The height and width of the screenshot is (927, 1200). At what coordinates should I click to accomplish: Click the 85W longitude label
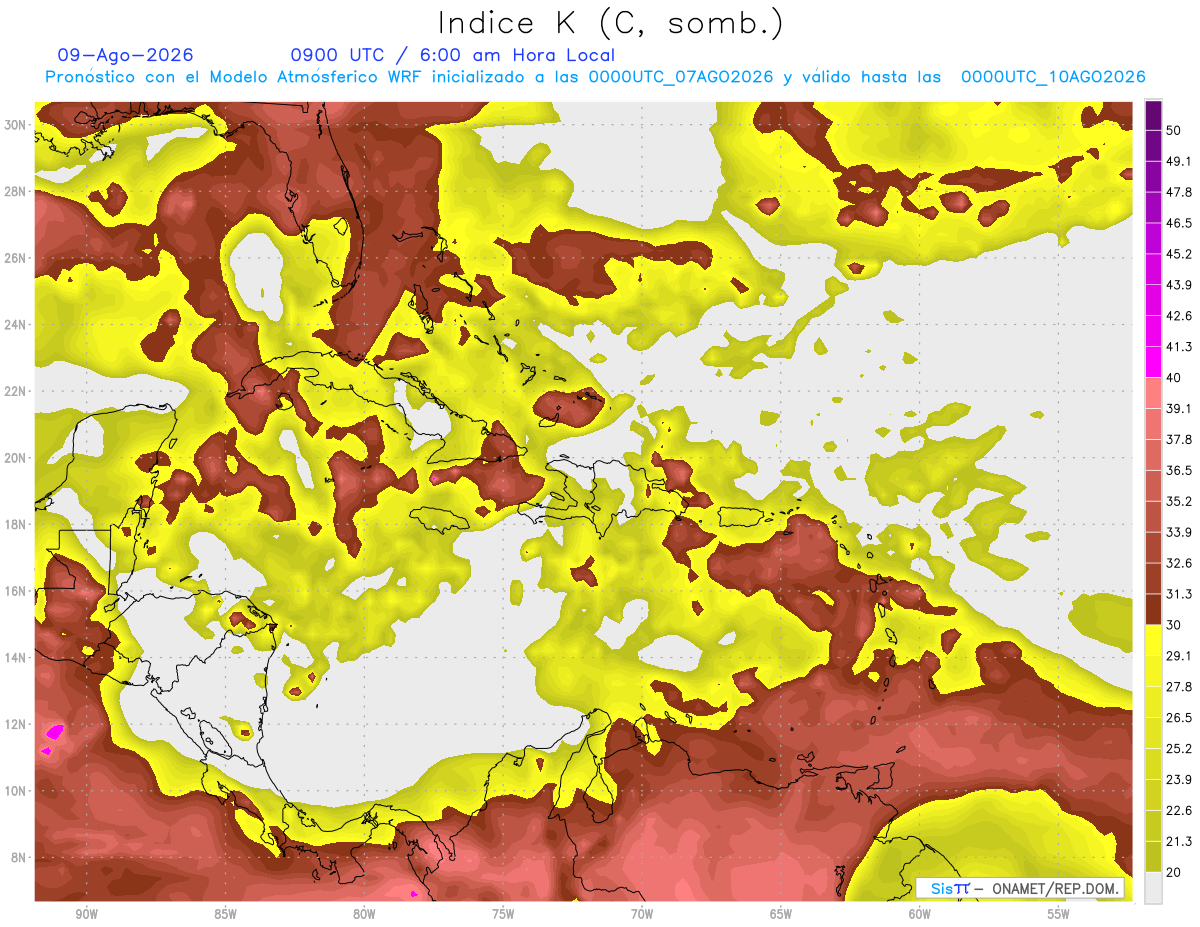pyautogui.click(x=225, y=914)
